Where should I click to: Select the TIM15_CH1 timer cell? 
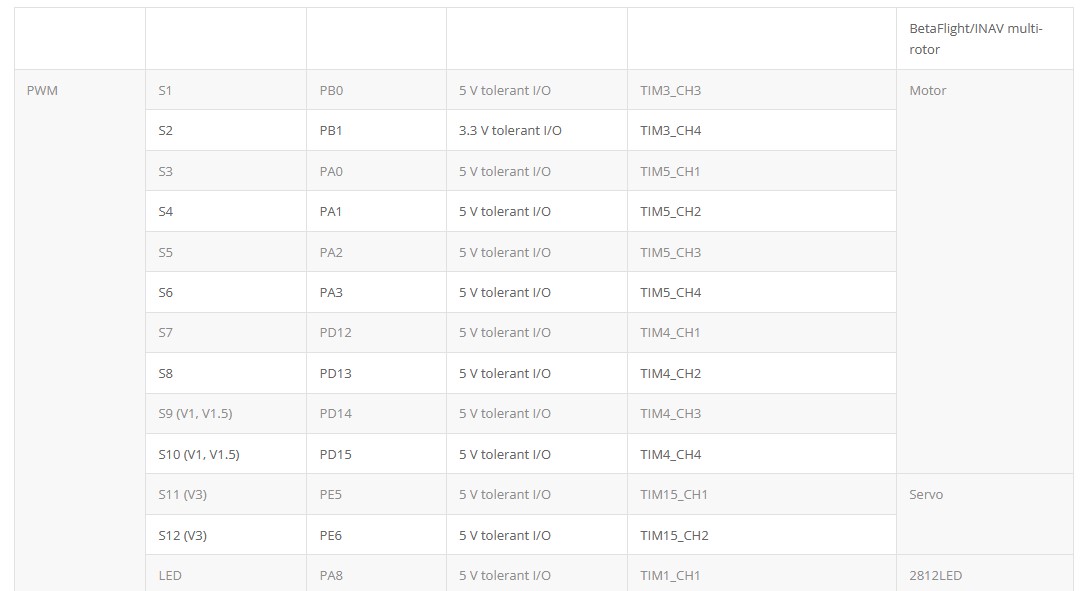click(762, 495)
